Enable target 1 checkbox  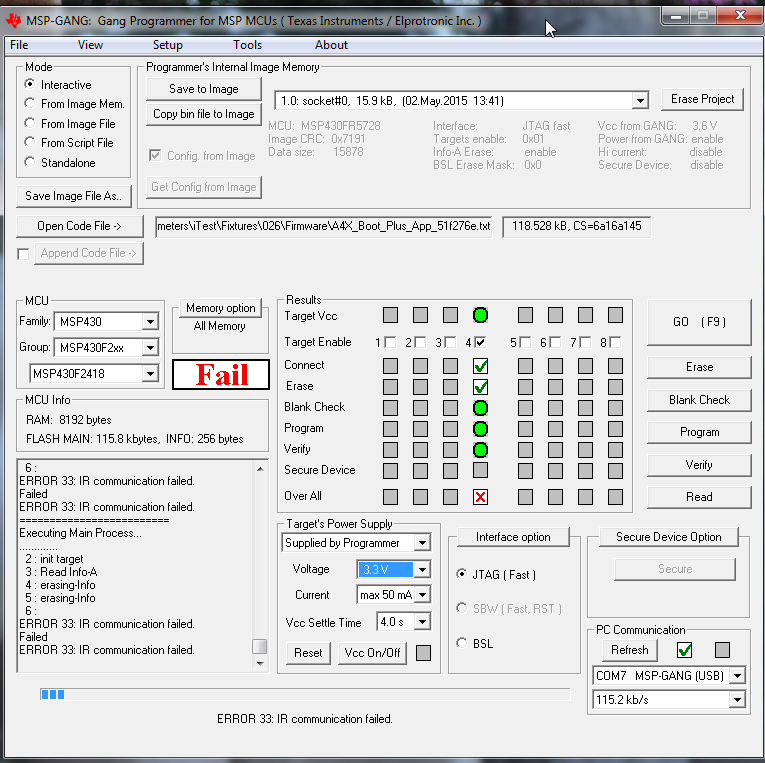[x=390, y=342]
